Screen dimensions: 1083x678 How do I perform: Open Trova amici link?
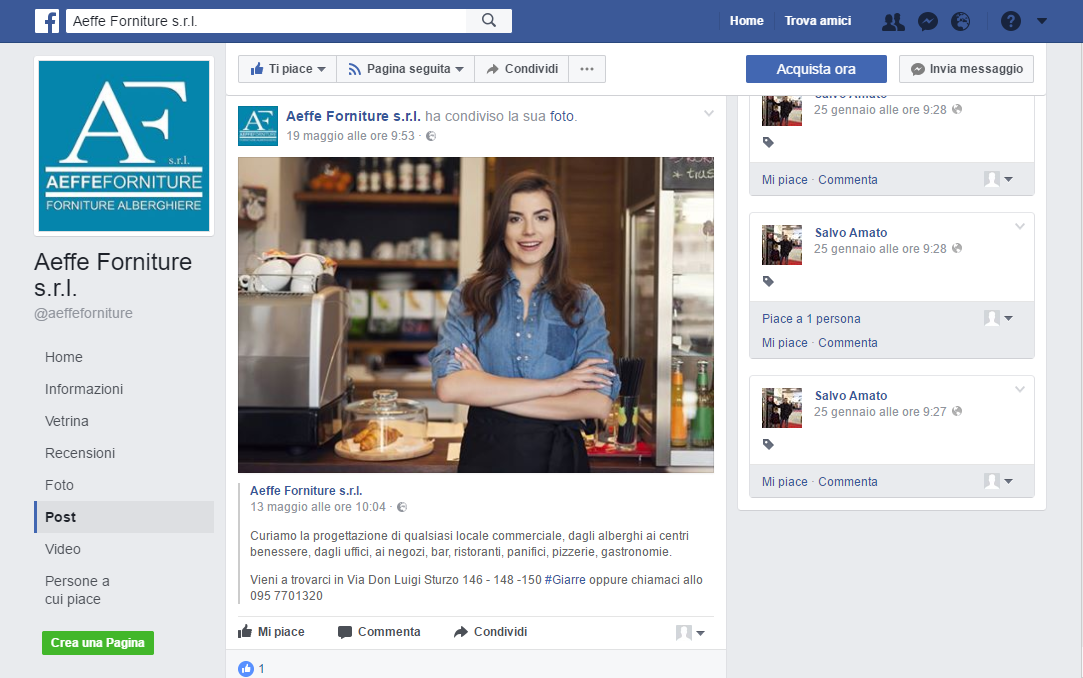818,21
